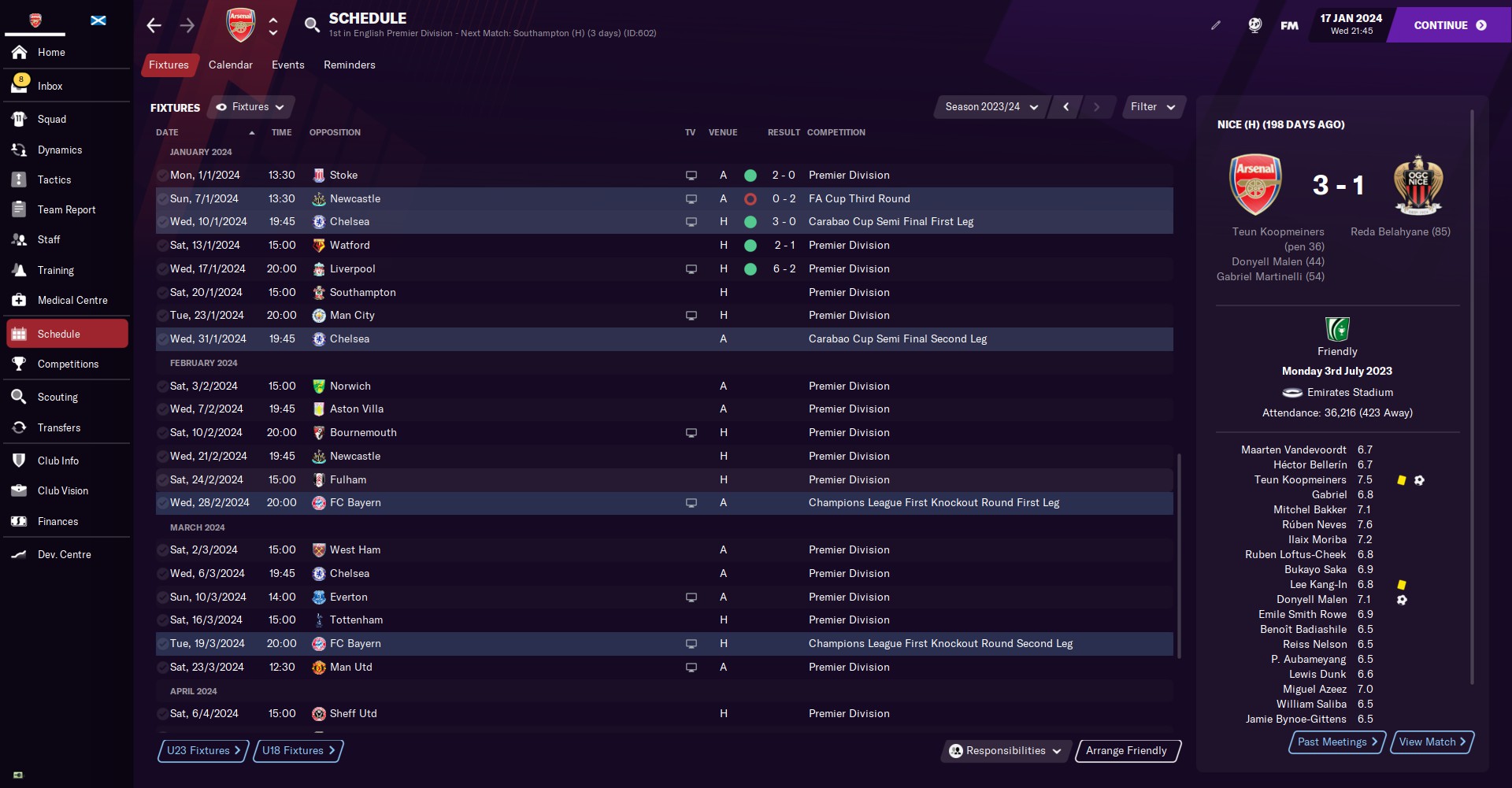Toggle the checkmark for Southampton fixture row
Screen dimensions: 1512x788
pyautogui.click(x=162, y=292)
